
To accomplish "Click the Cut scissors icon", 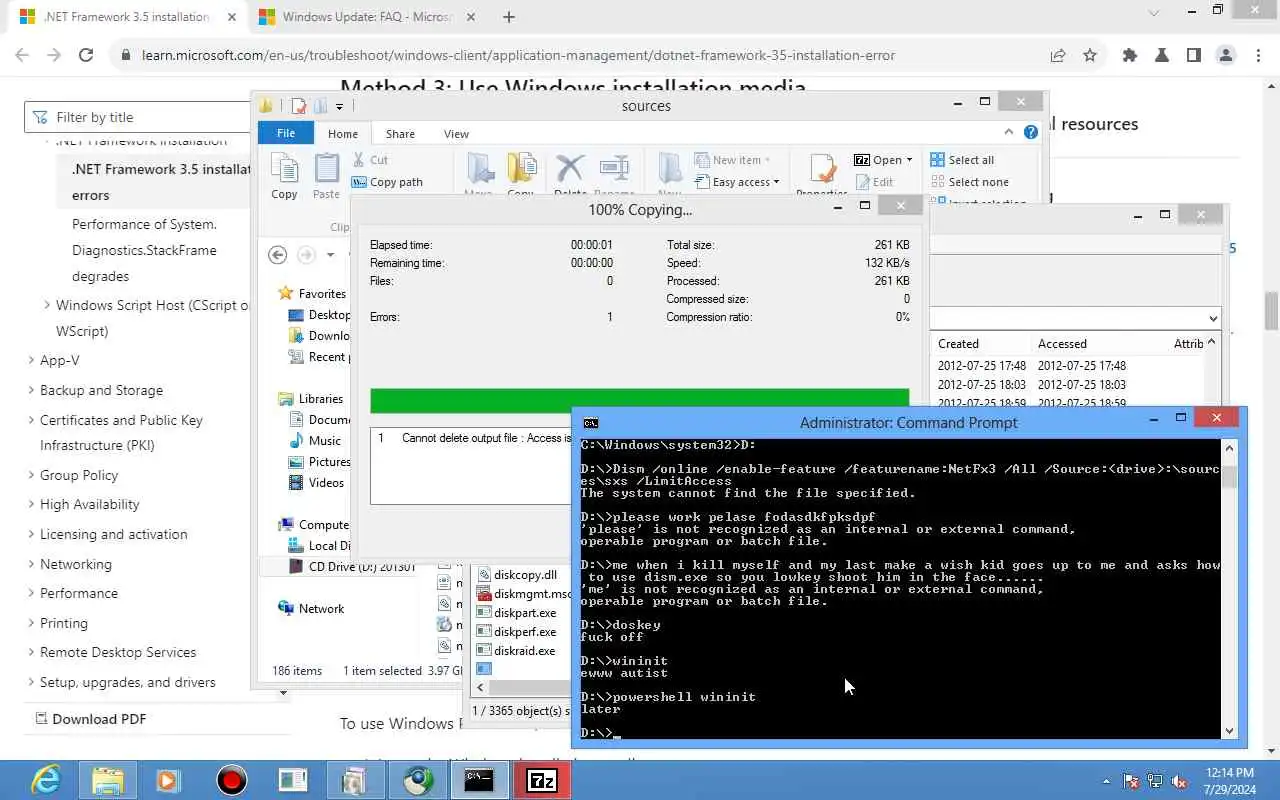I will click(x=359, y=160).
